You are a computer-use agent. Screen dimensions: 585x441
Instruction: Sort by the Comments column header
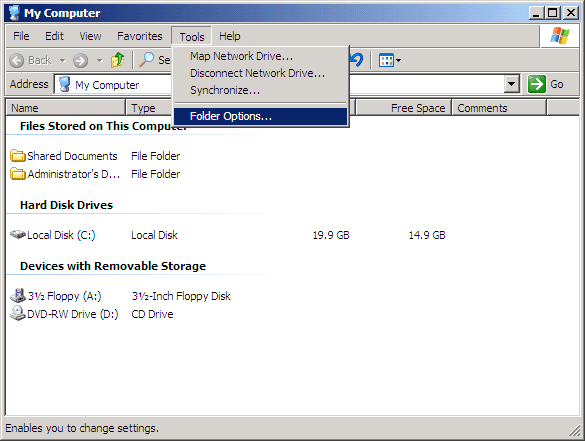pyautogui.click(x=499, y=108)
